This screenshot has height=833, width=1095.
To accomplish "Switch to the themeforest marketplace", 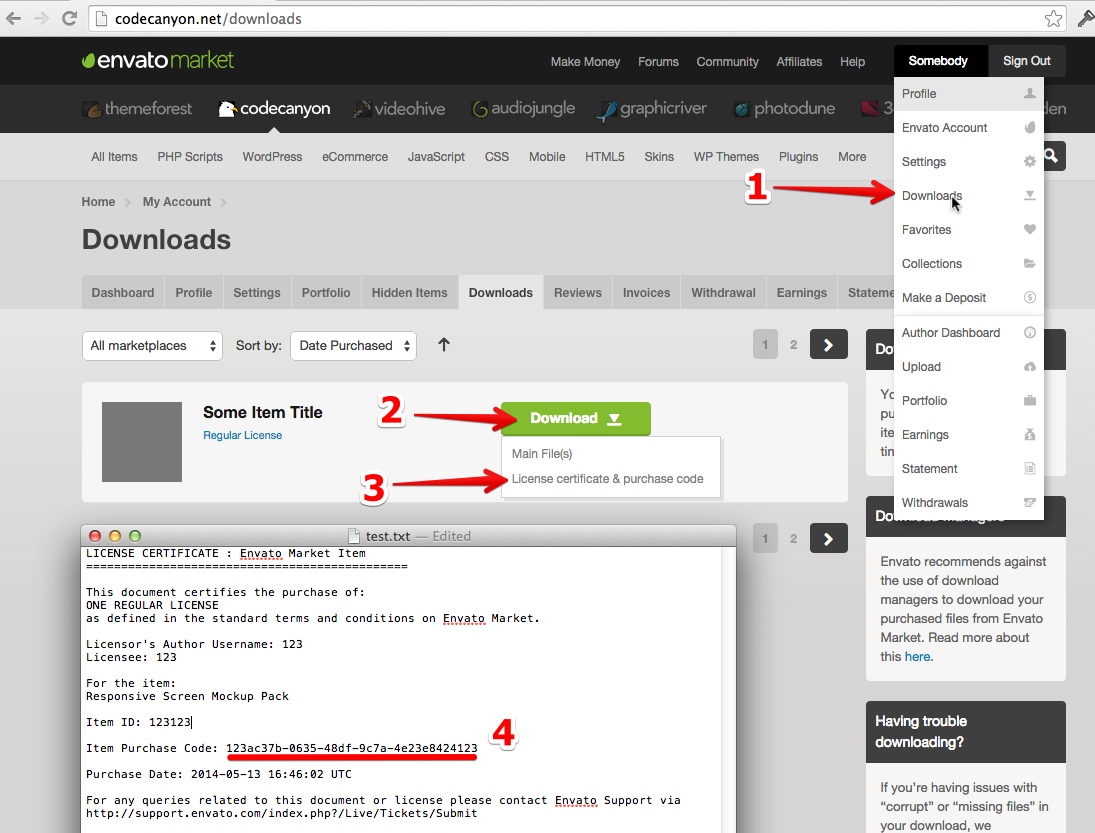I will [137, 108].
